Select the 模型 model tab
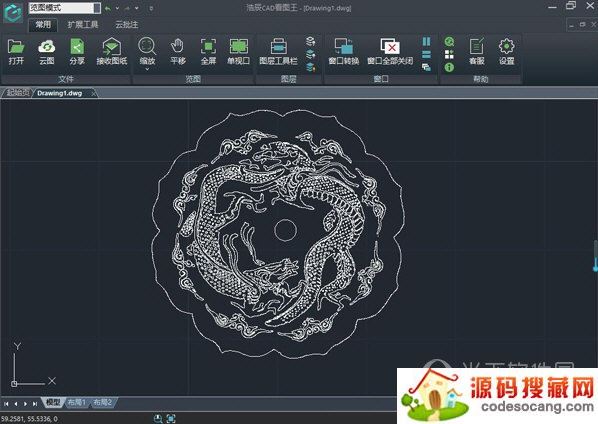 point(53,402)
